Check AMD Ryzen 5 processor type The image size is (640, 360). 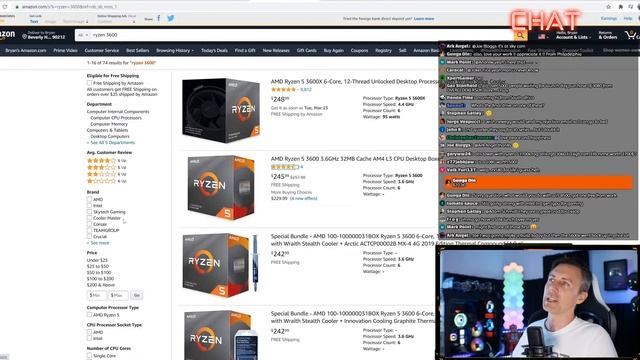coord(89,315)
